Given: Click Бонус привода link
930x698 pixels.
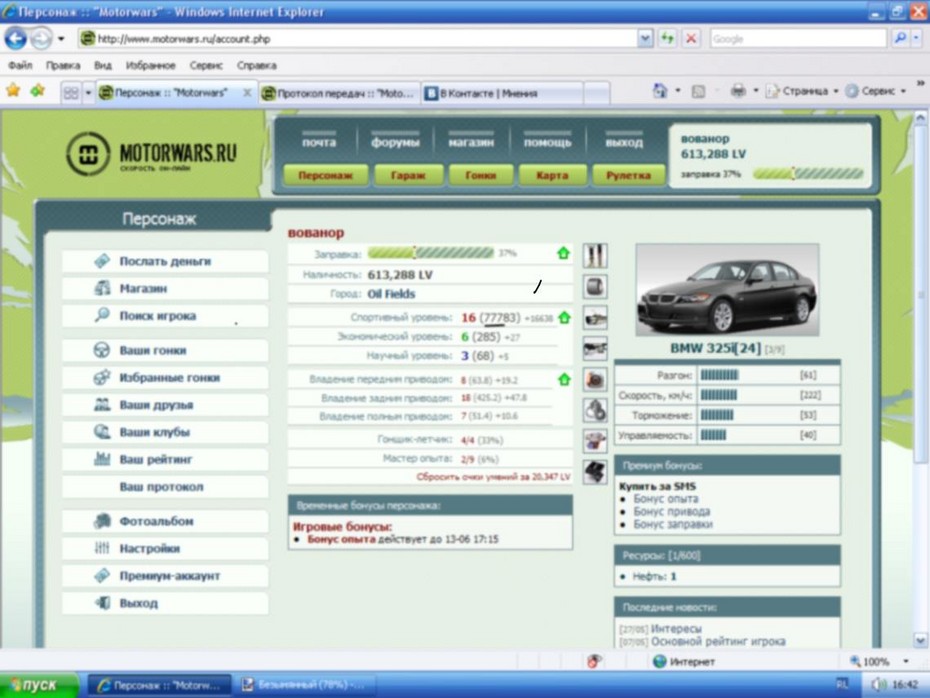Looking at the screenshot, I should point(671,511).
